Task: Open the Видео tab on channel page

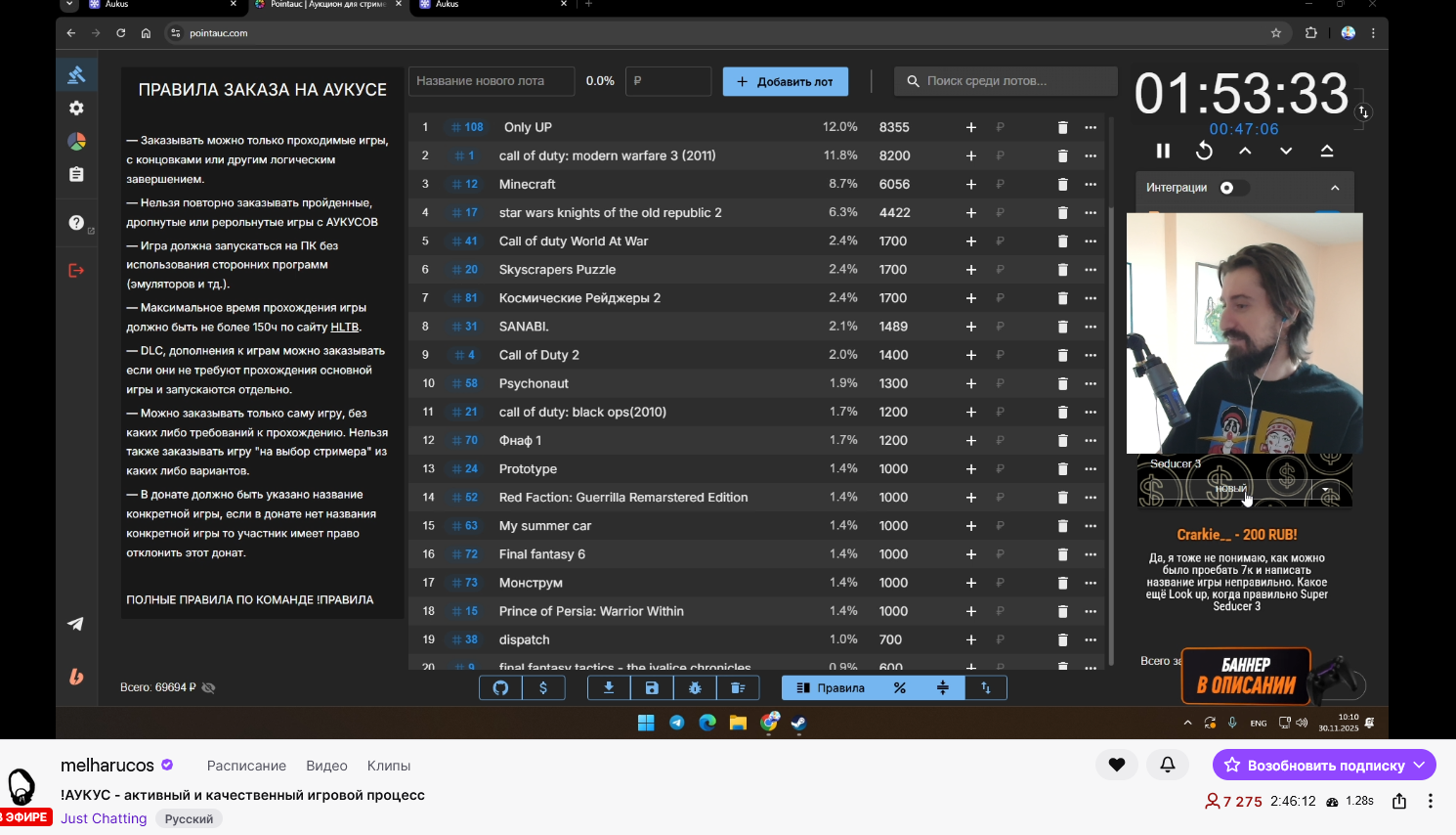Action: [326, 766]
